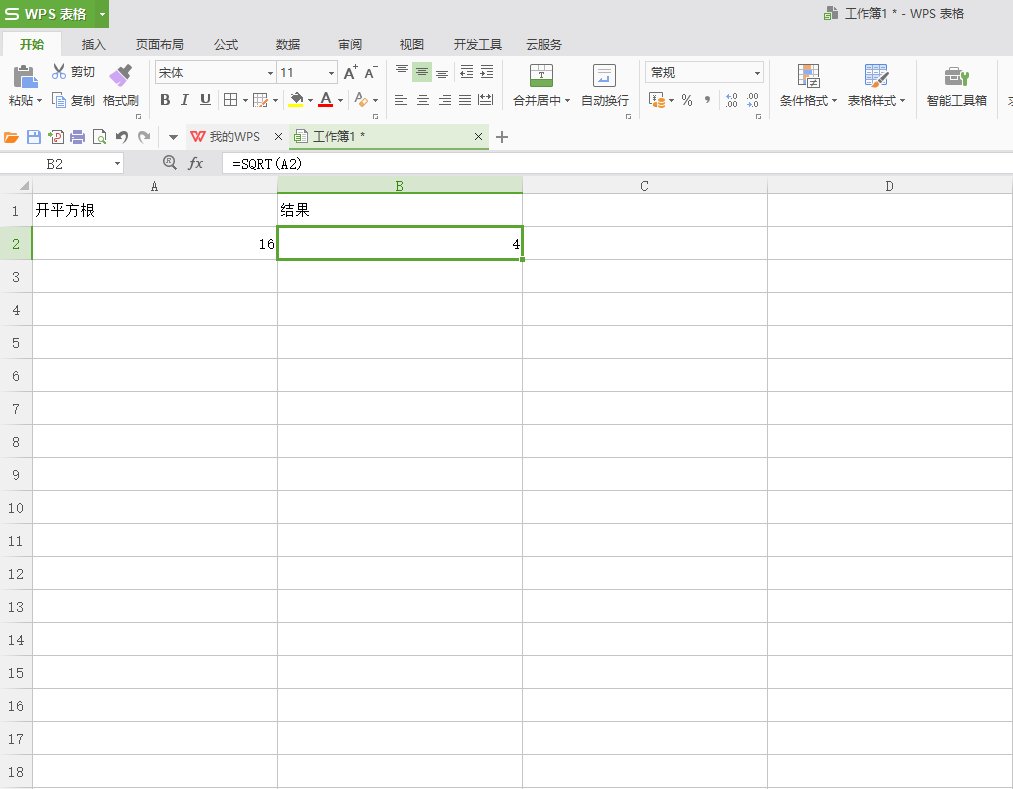
Task: Toggle Wrap Text (自动换行)
Action: [604, 85]
